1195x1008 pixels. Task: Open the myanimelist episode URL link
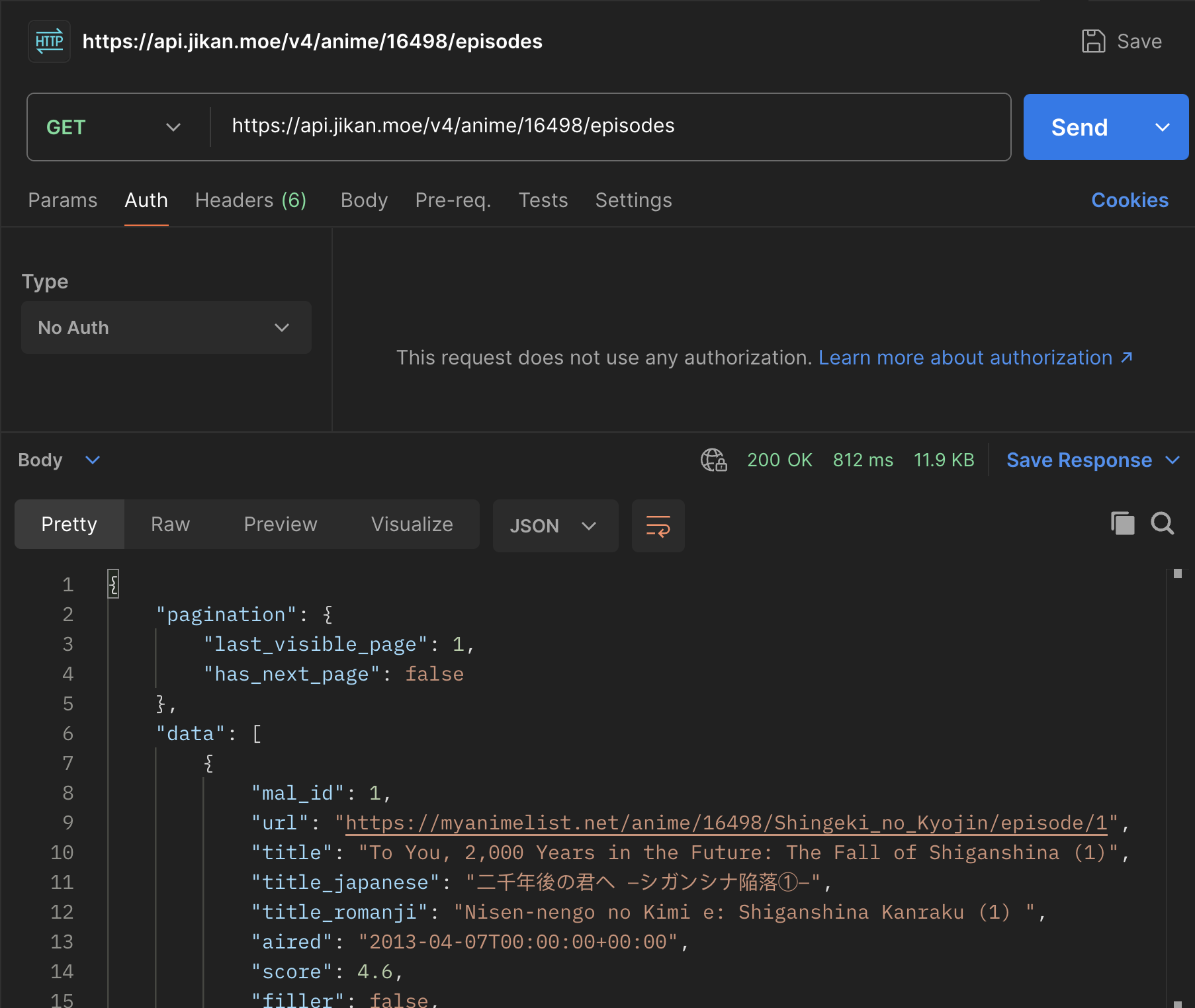pos(726,822)
